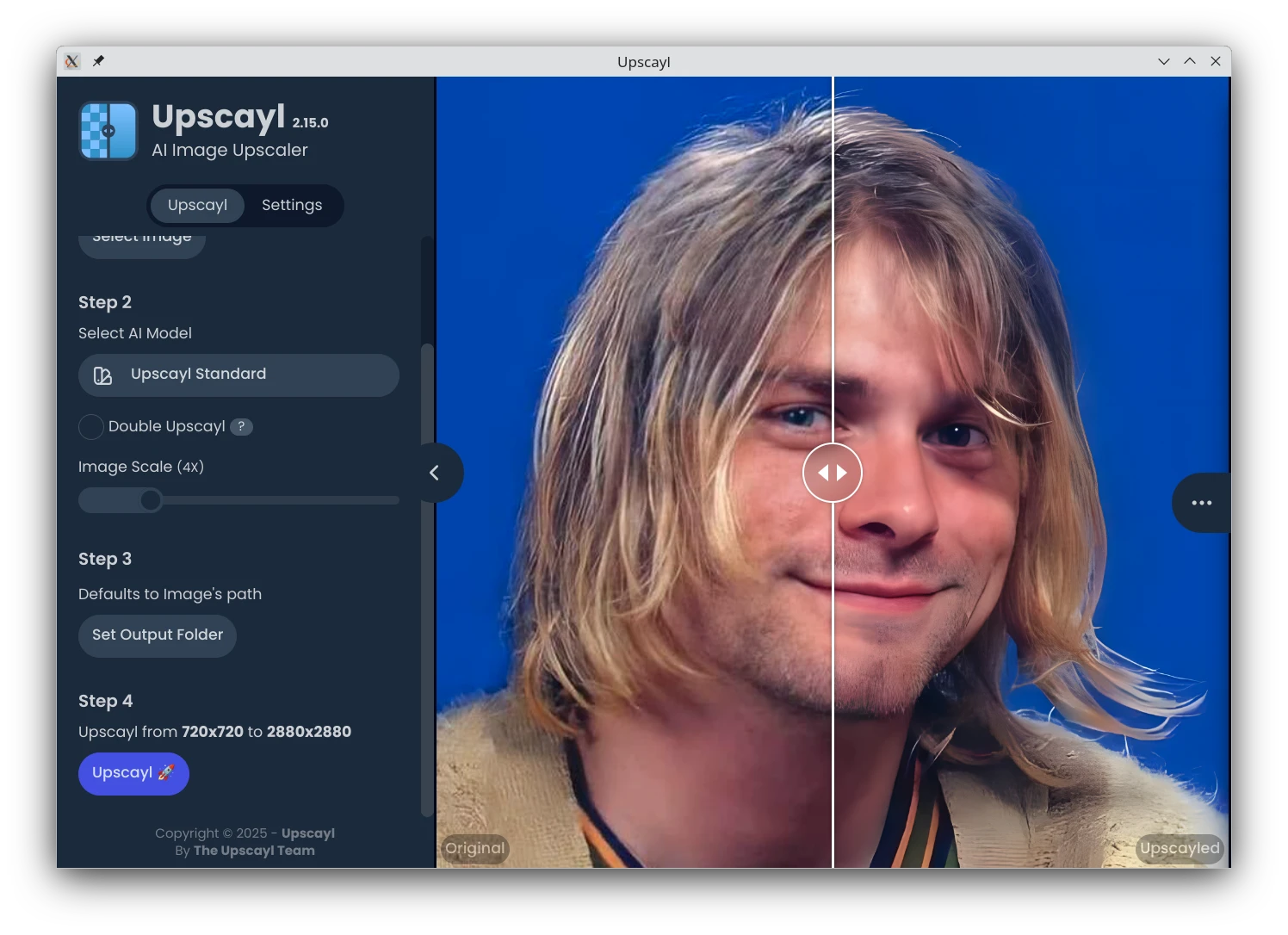The width and height of the screenshot is (1288, 935).
Task: Minimize the Upscayl window
Action: [1163, 61]
